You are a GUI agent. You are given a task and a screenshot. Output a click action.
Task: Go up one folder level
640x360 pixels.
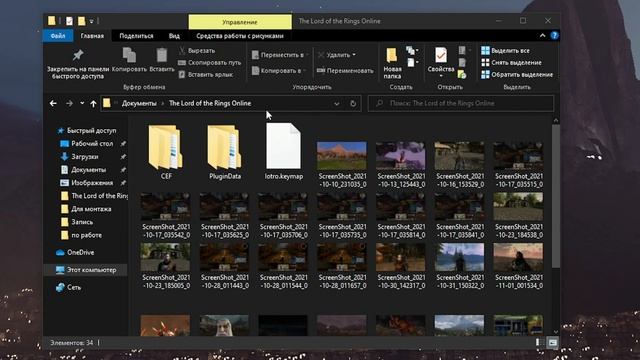point(93,104)
